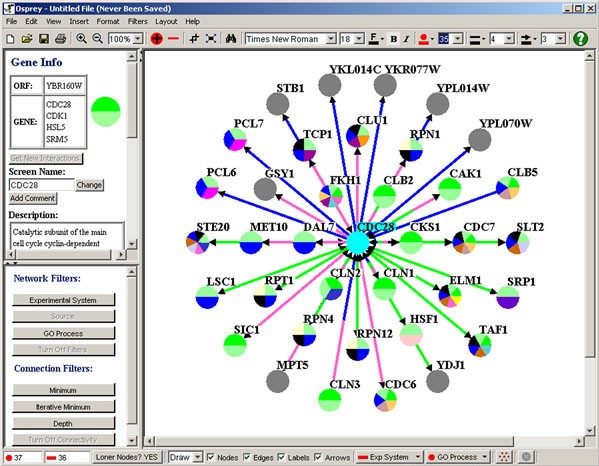Remove a node with the red minus icon
Viewport: 599px width, 466px height.
[x=173, y=39]
